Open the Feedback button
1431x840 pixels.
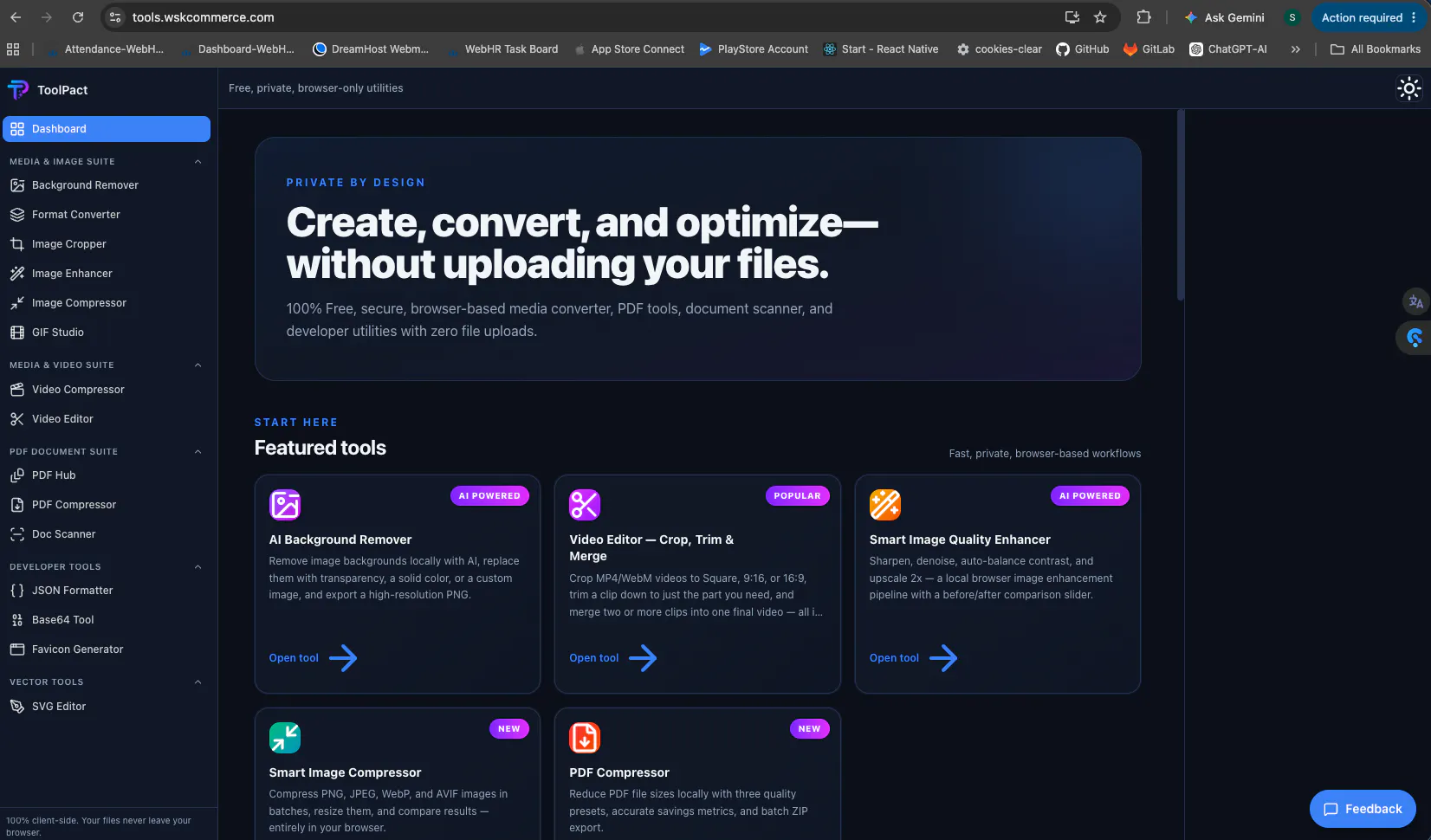pos(1363,809)
